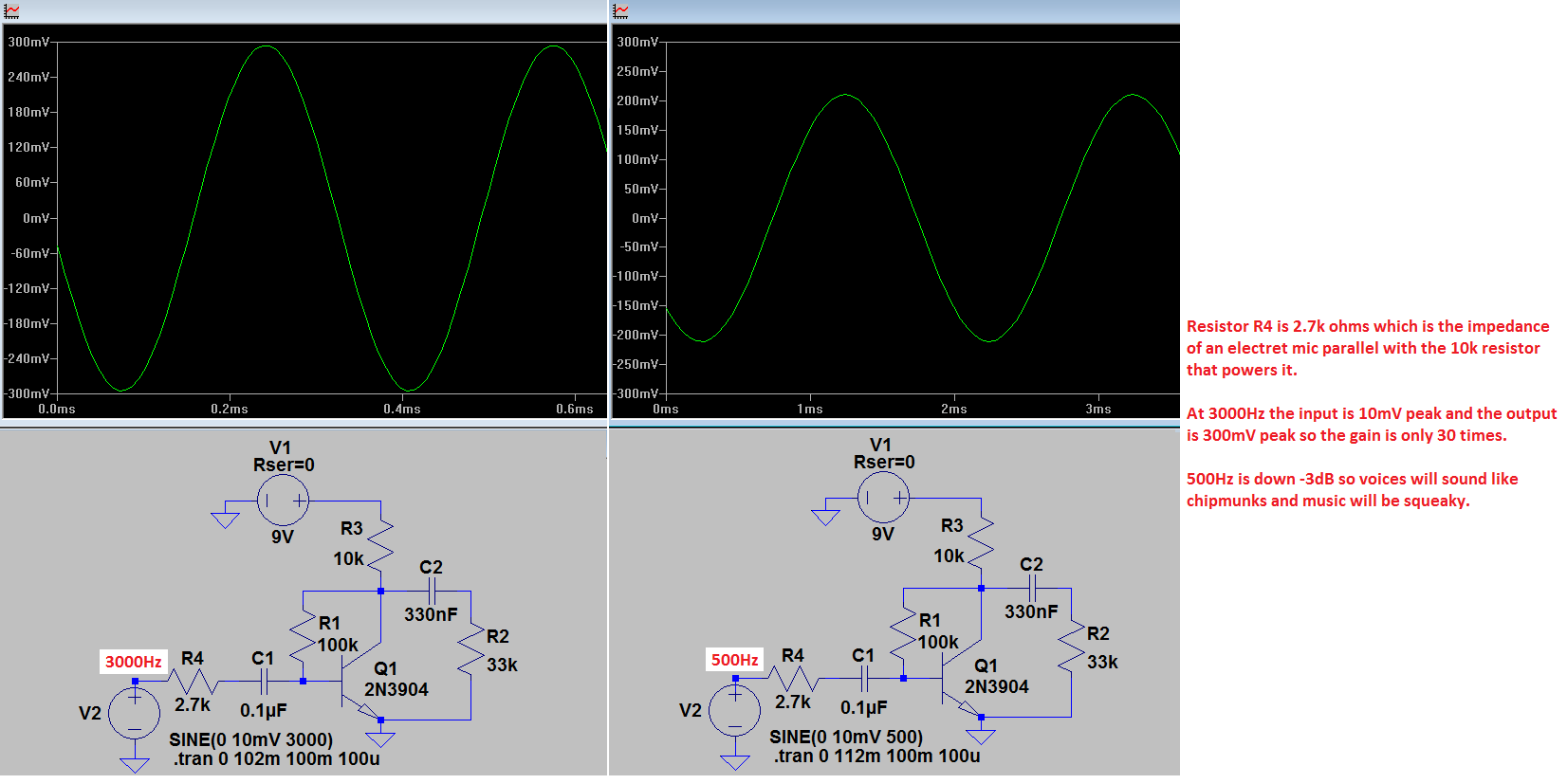
Task: Click the ground symbol beside V1 in the 500Hz schematic
Action: click(825, 517)
